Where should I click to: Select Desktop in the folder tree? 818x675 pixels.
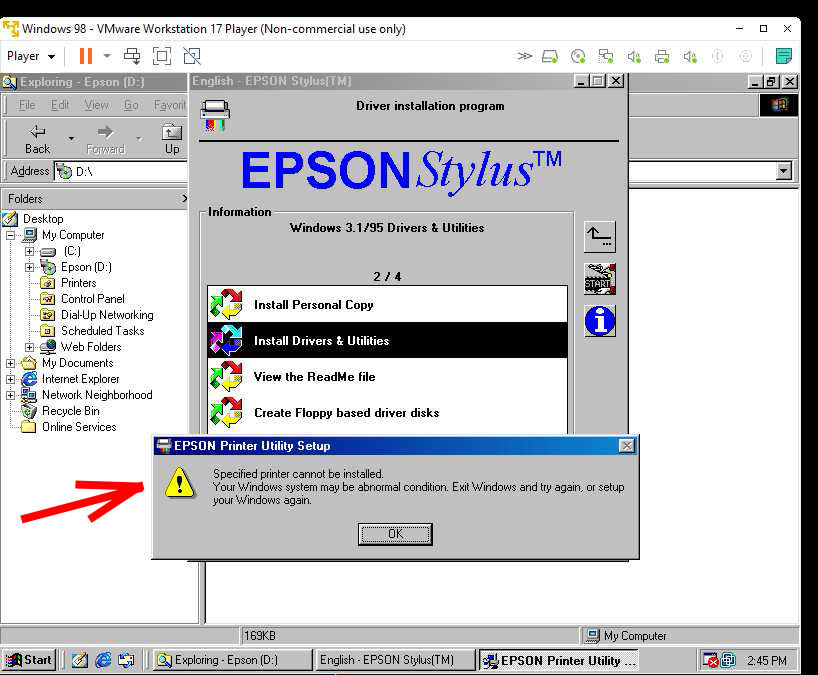pos(43,219)
